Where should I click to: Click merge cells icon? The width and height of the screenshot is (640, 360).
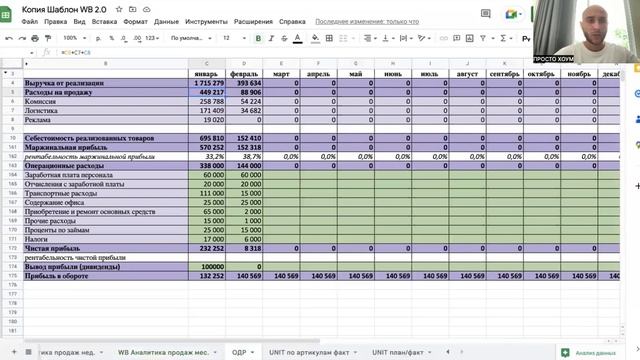click(343, 38)
